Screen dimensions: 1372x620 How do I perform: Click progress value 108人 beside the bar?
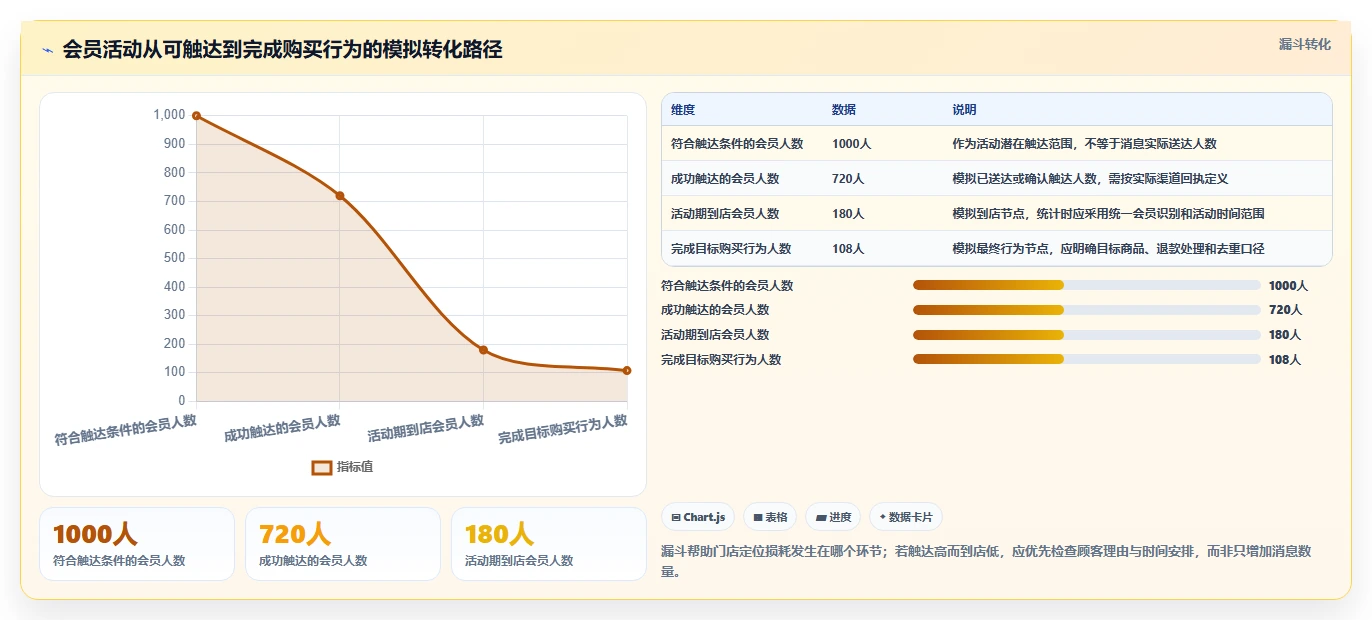1285,360
